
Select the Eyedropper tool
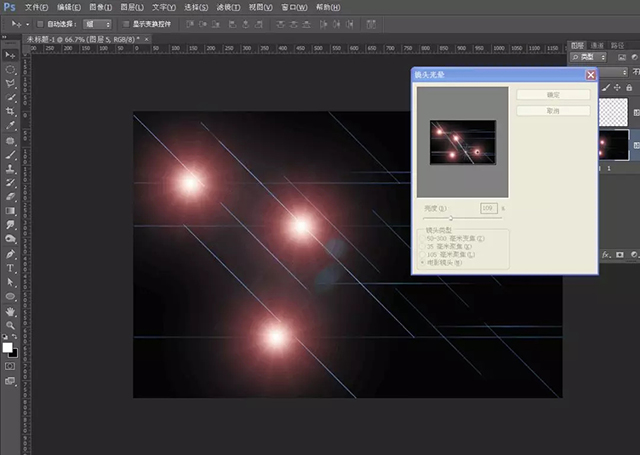[10, 126]
